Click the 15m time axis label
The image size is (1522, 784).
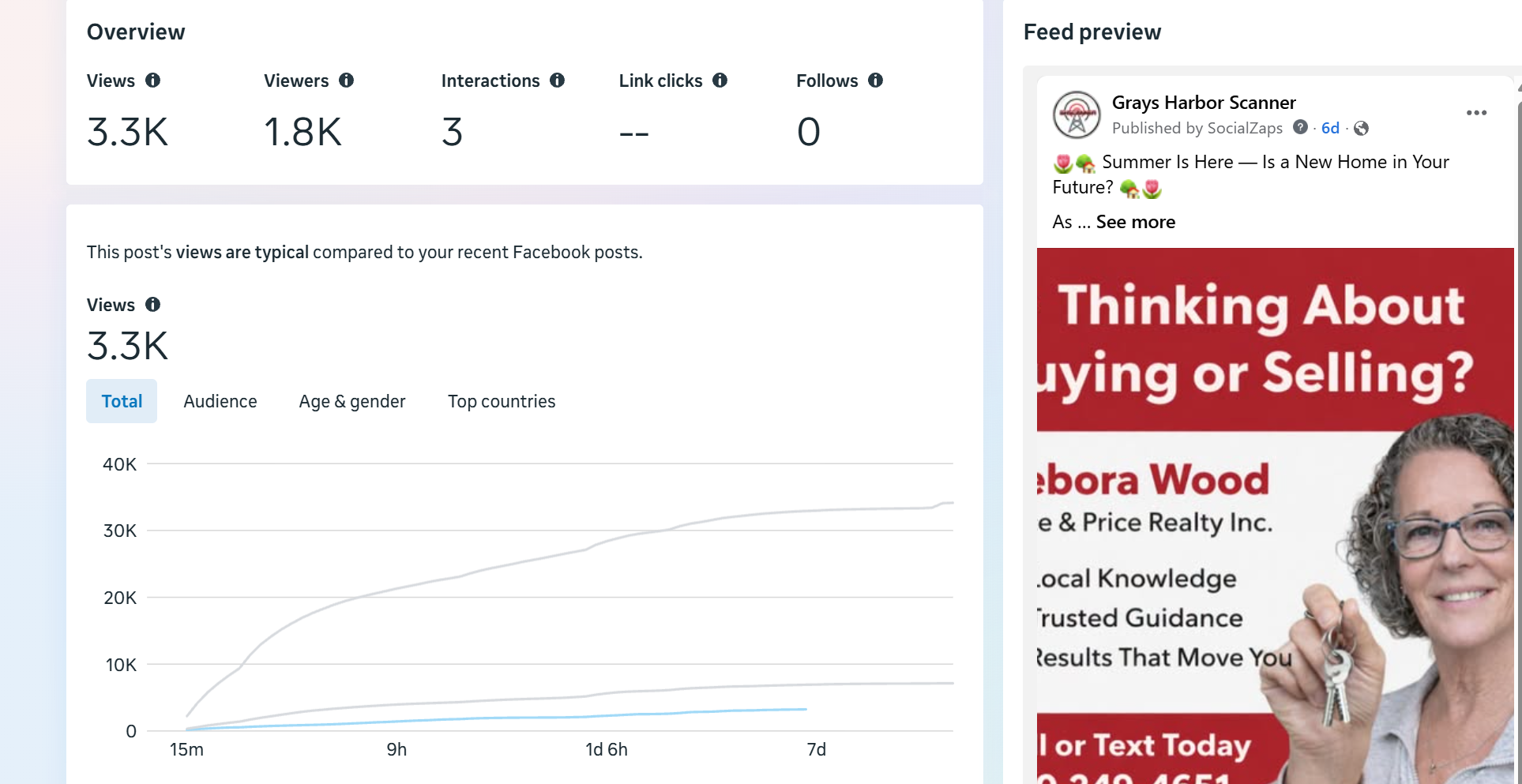coord(186,749)
